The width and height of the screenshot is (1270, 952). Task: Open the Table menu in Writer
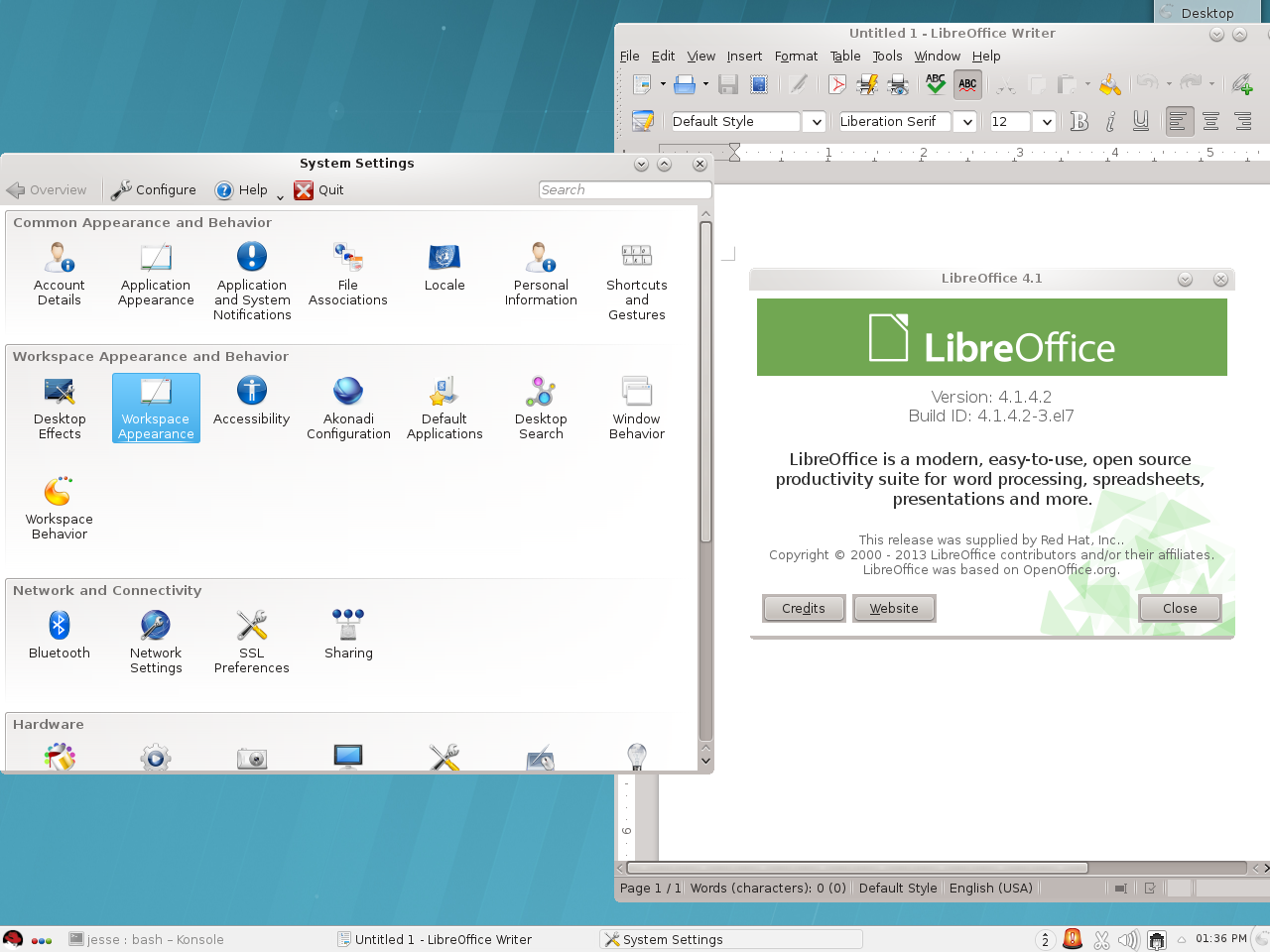pos(845,57)
